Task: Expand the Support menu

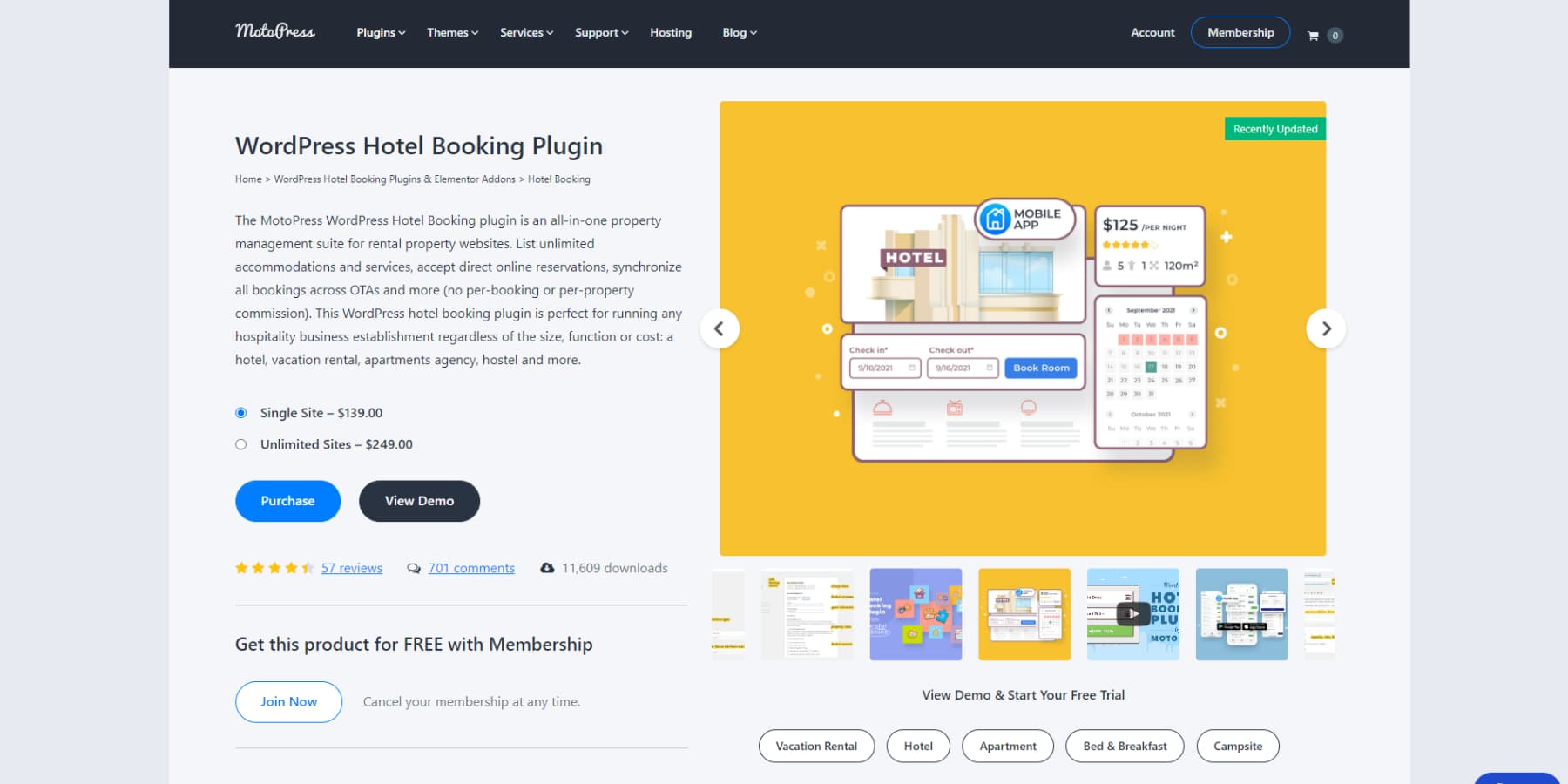Action: tap(601, 32)
